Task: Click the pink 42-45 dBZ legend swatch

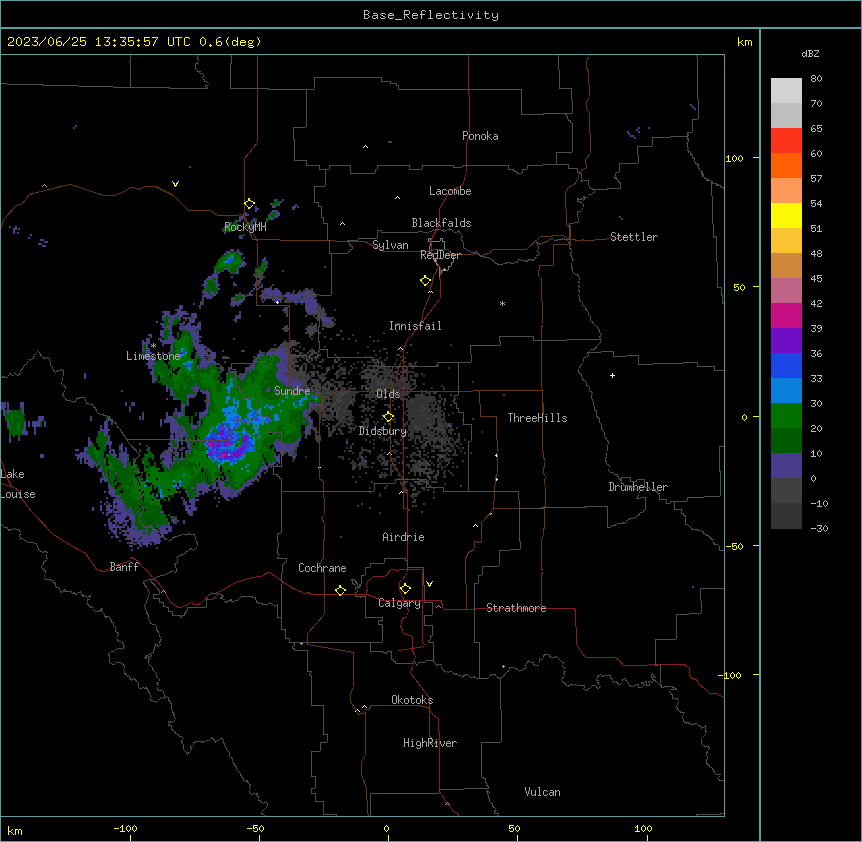Action: point(786,290)
